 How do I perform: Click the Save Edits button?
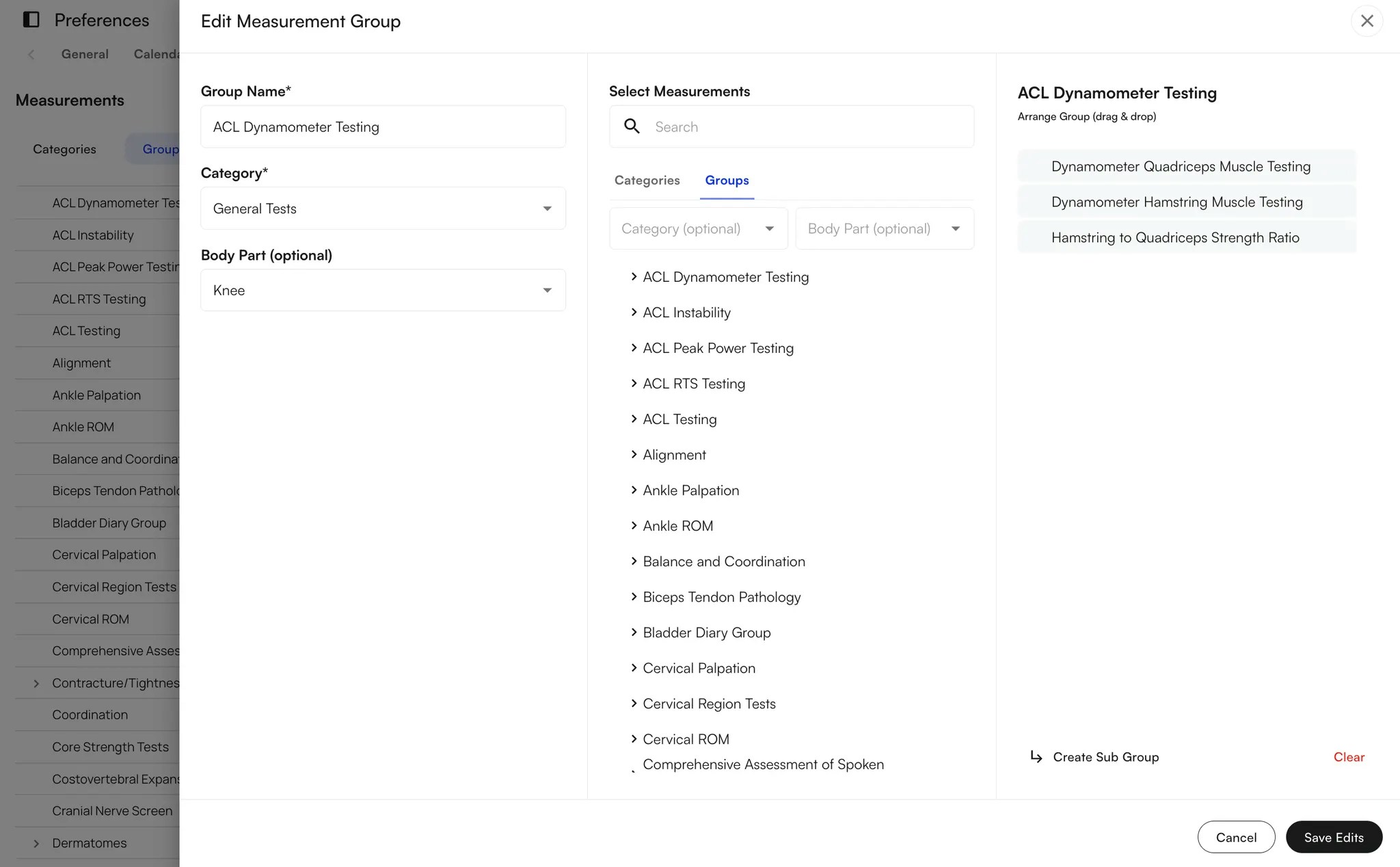tap(1333, 837)
